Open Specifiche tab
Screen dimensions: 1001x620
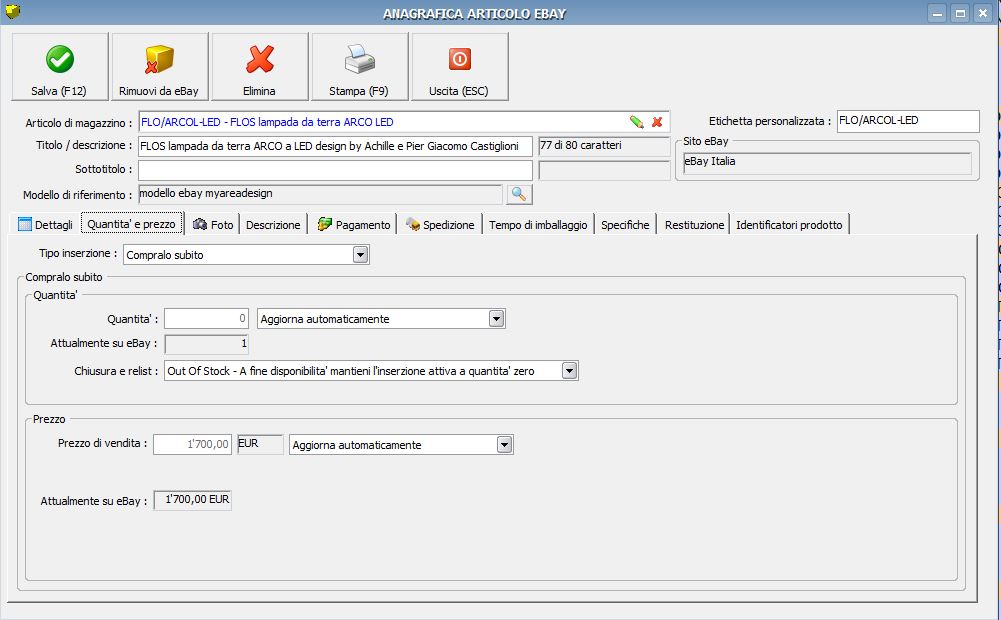(x=625, y=225)
